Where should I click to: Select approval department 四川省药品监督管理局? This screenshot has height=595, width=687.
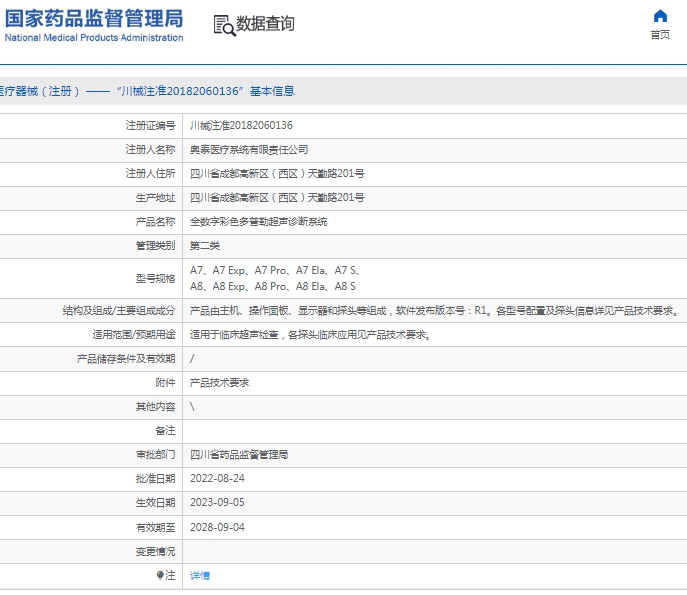[239, 455]
